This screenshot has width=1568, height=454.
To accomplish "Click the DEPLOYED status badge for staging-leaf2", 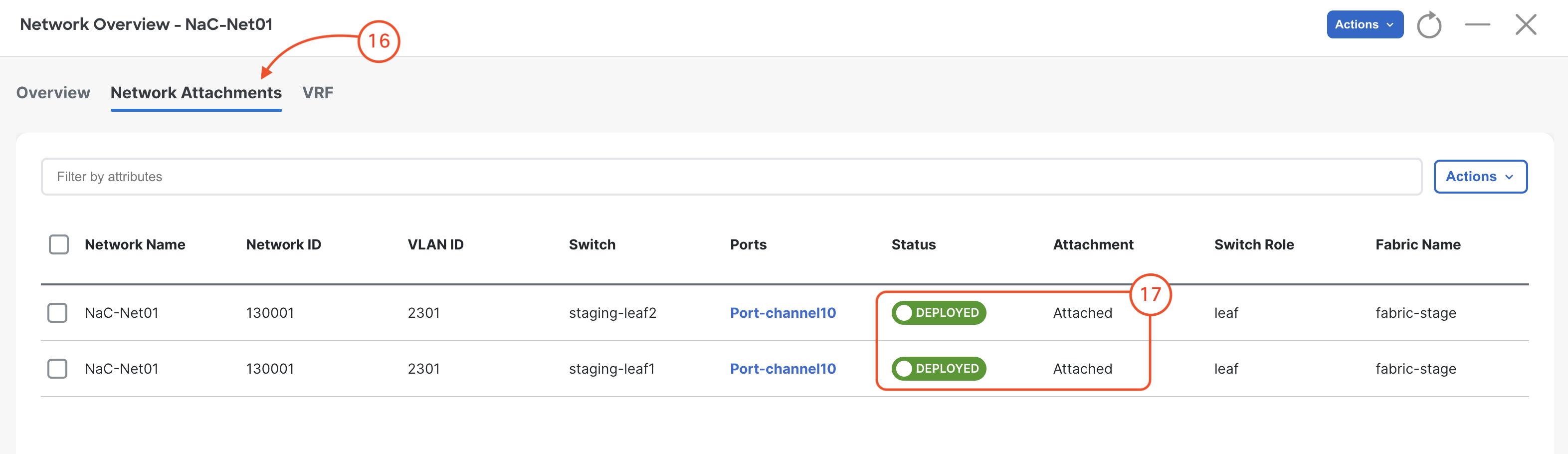I will (x=939, y=313).
